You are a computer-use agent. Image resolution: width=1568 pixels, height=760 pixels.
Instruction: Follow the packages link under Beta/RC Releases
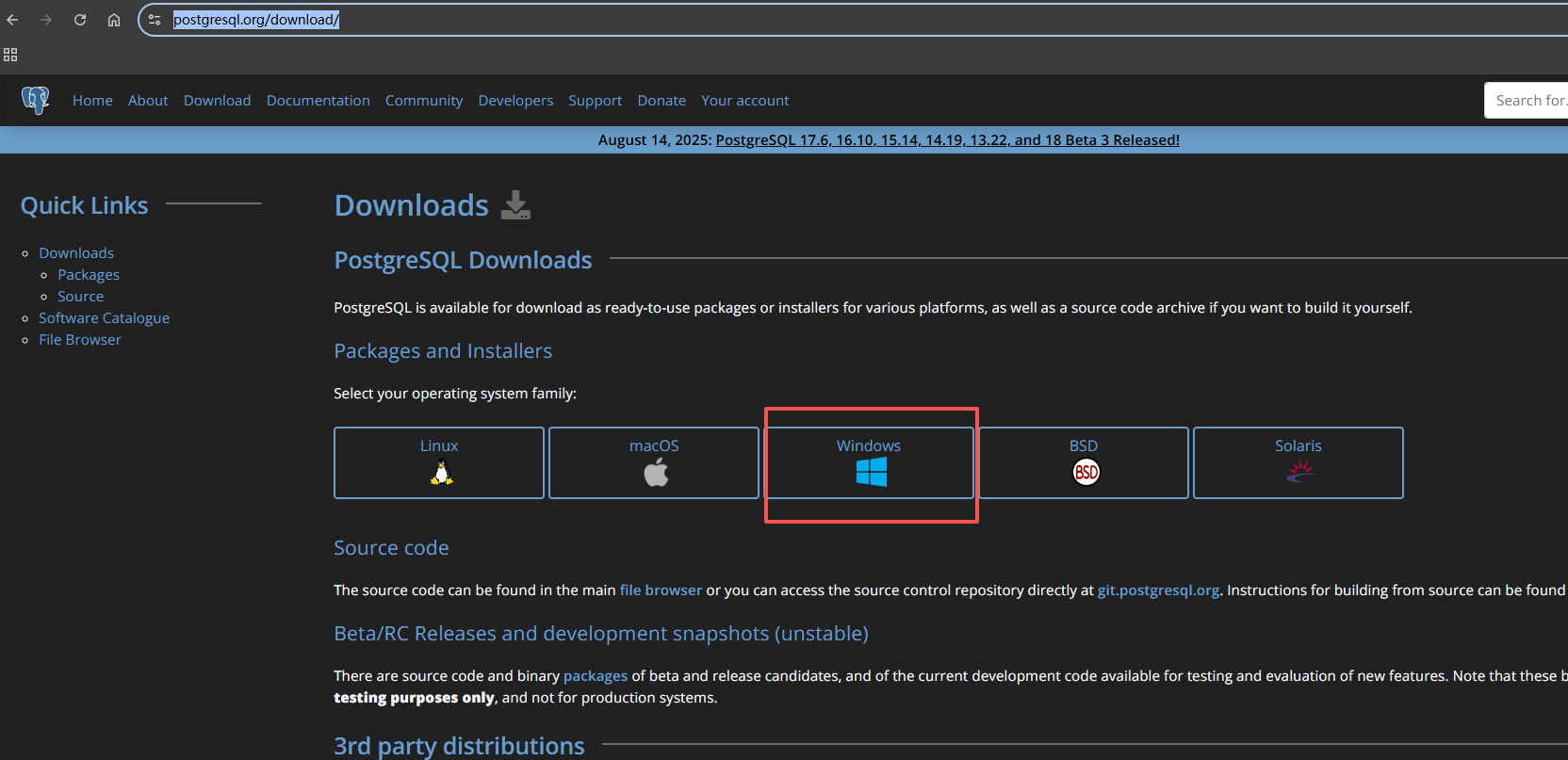point(596,676)
